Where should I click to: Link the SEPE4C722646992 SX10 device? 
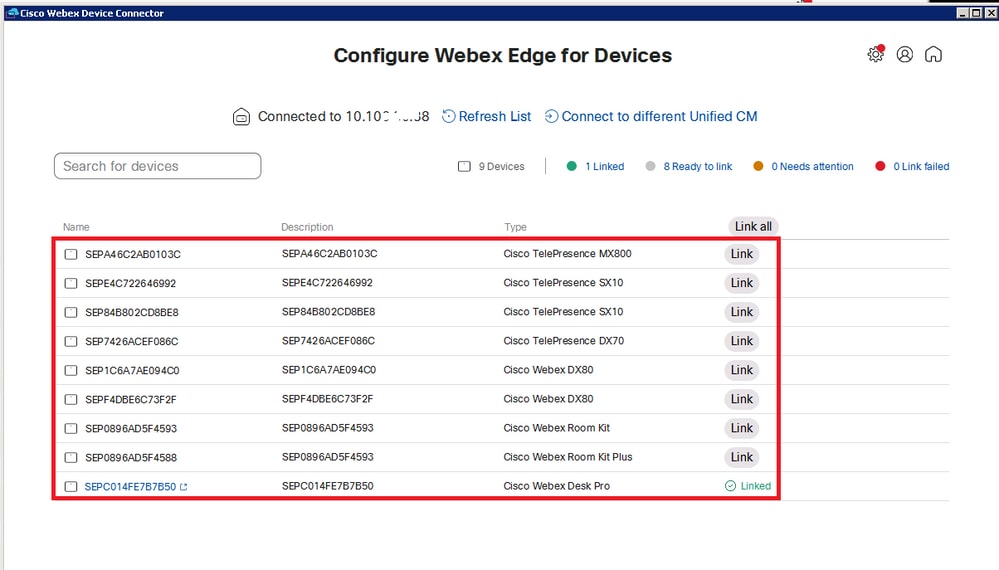(x=742, y=283)
